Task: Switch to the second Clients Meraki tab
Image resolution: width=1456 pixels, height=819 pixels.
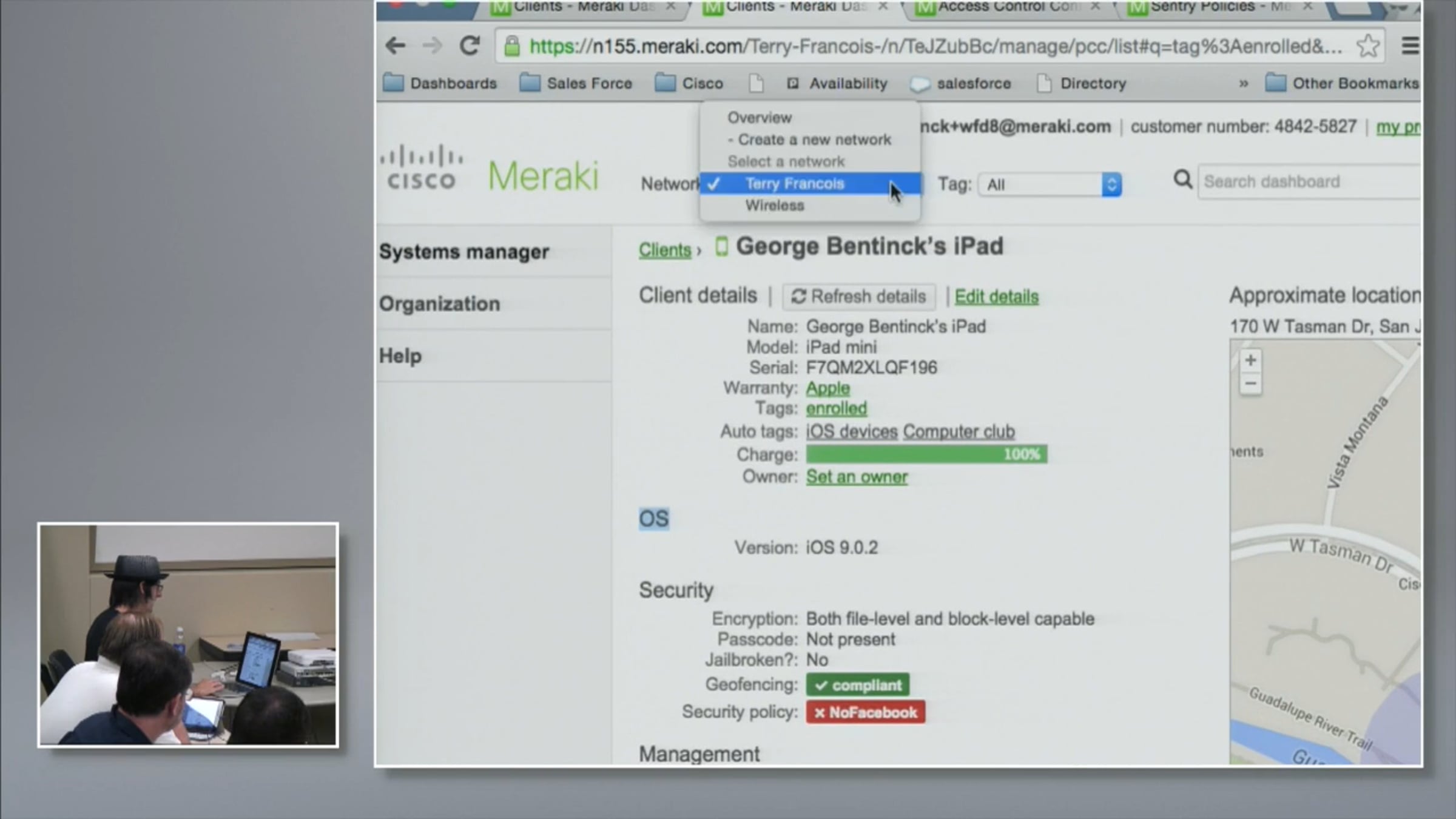Action: (x=796, y=8)
